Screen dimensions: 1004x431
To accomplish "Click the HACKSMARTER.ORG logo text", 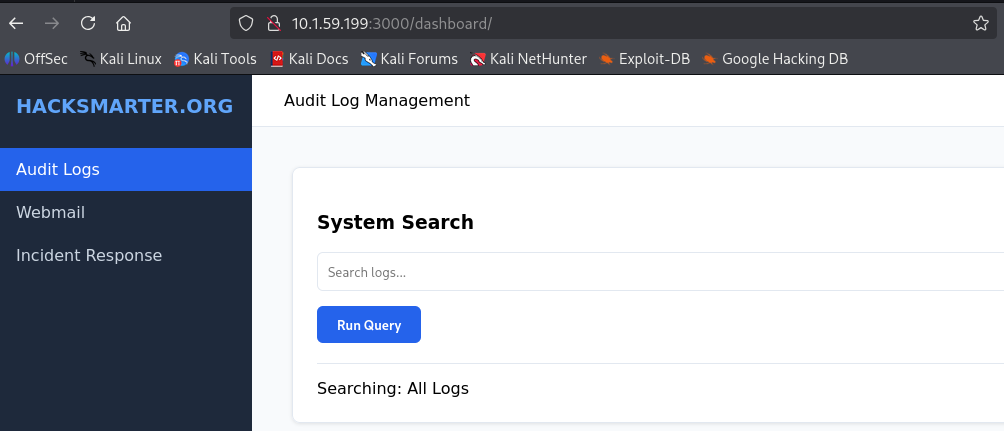I will 125,106.
